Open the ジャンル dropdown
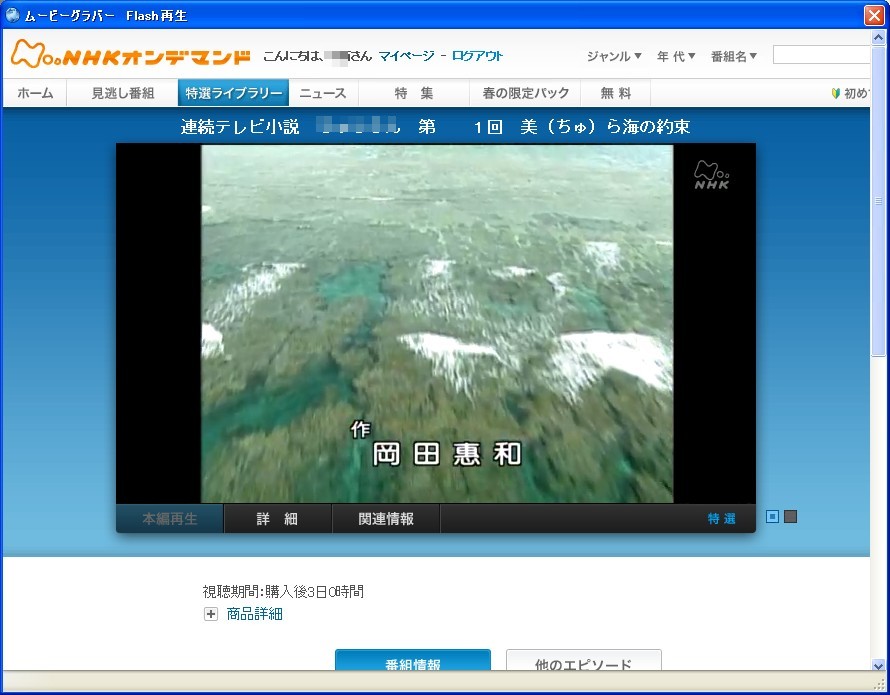Image resolution: width=890 pixels, height=695 pixels. point(614,56)
